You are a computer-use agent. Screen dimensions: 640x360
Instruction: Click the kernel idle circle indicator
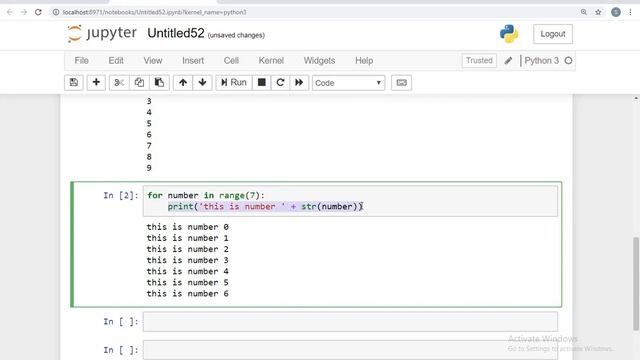click(568, 61)
